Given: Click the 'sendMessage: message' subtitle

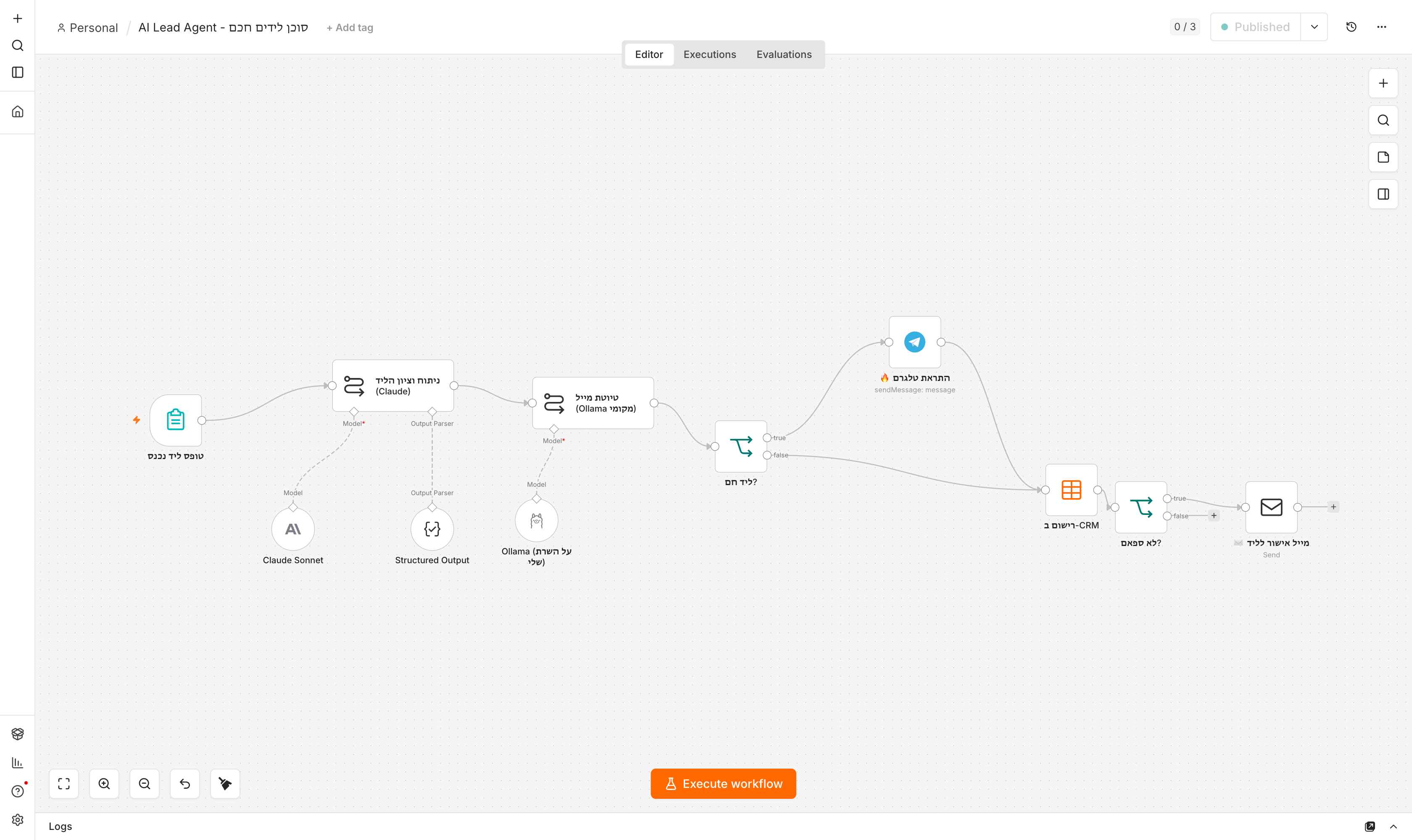Looking at the screenshot, I should 915,390.
